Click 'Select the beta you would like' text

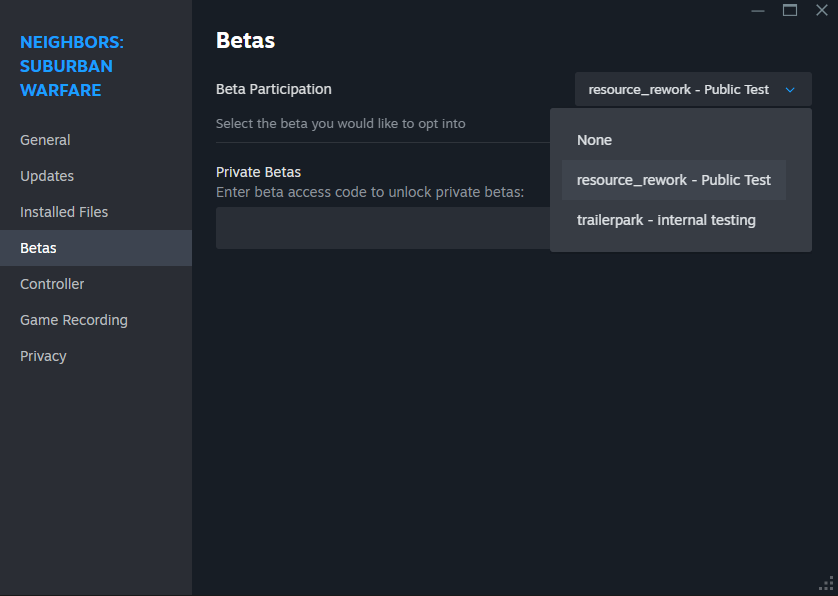click(340, 123)
